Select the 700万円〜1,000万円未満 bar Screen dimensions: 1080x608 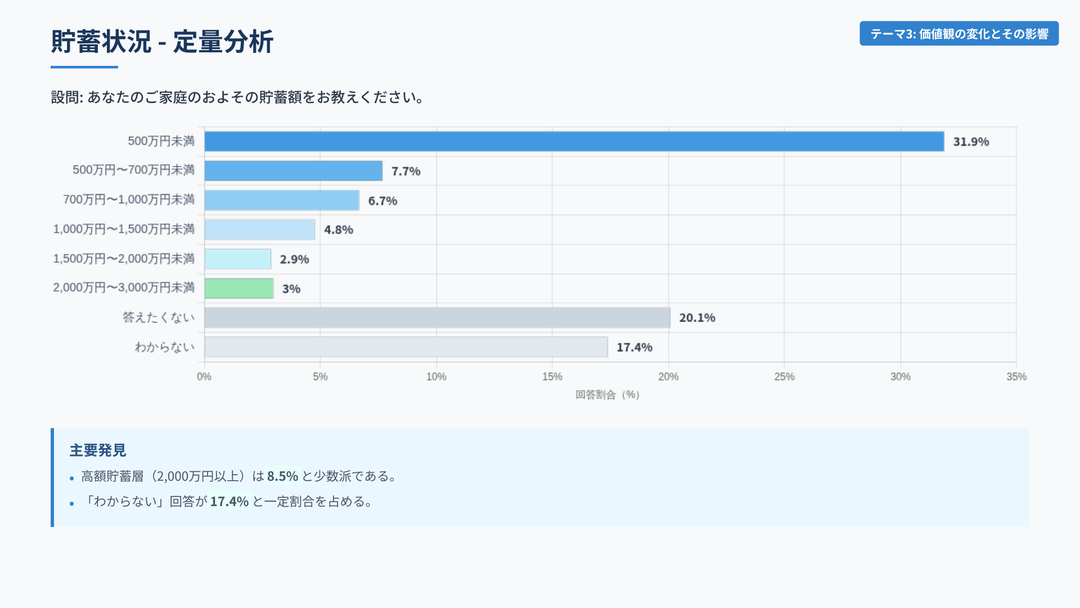pyautogui.click(x=281, y=200)
